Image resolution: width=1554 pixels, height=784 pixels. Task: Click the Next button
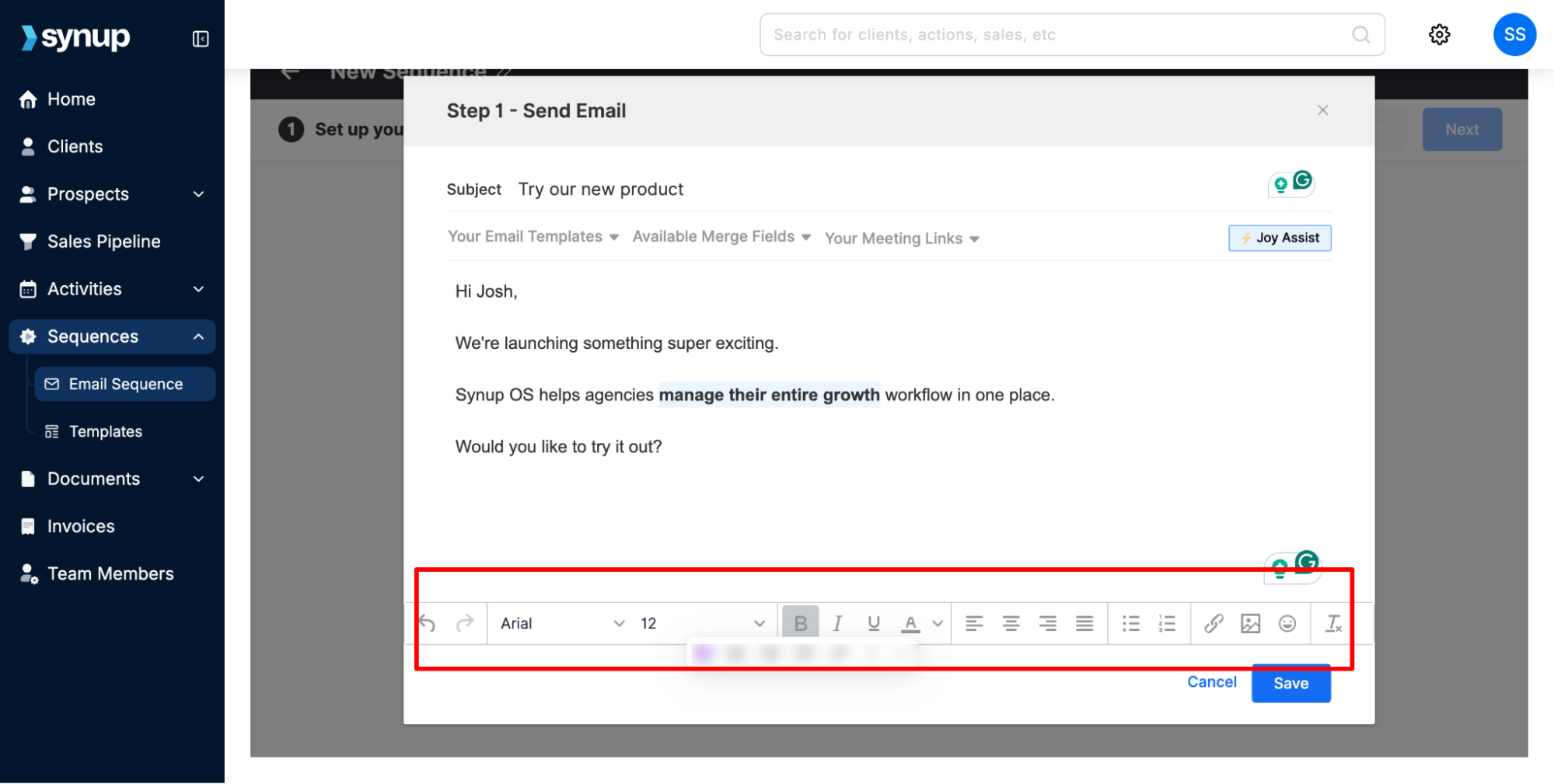pos(1461,130)
